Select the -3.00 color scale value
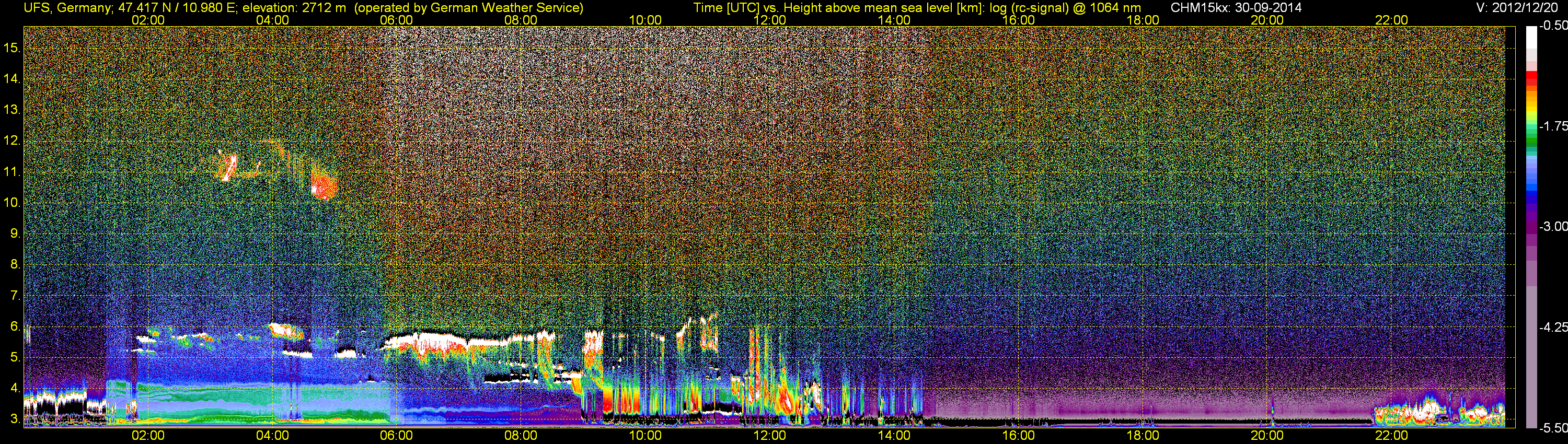The width and height of the screenshot is (1568, 444). point(1553,227)
